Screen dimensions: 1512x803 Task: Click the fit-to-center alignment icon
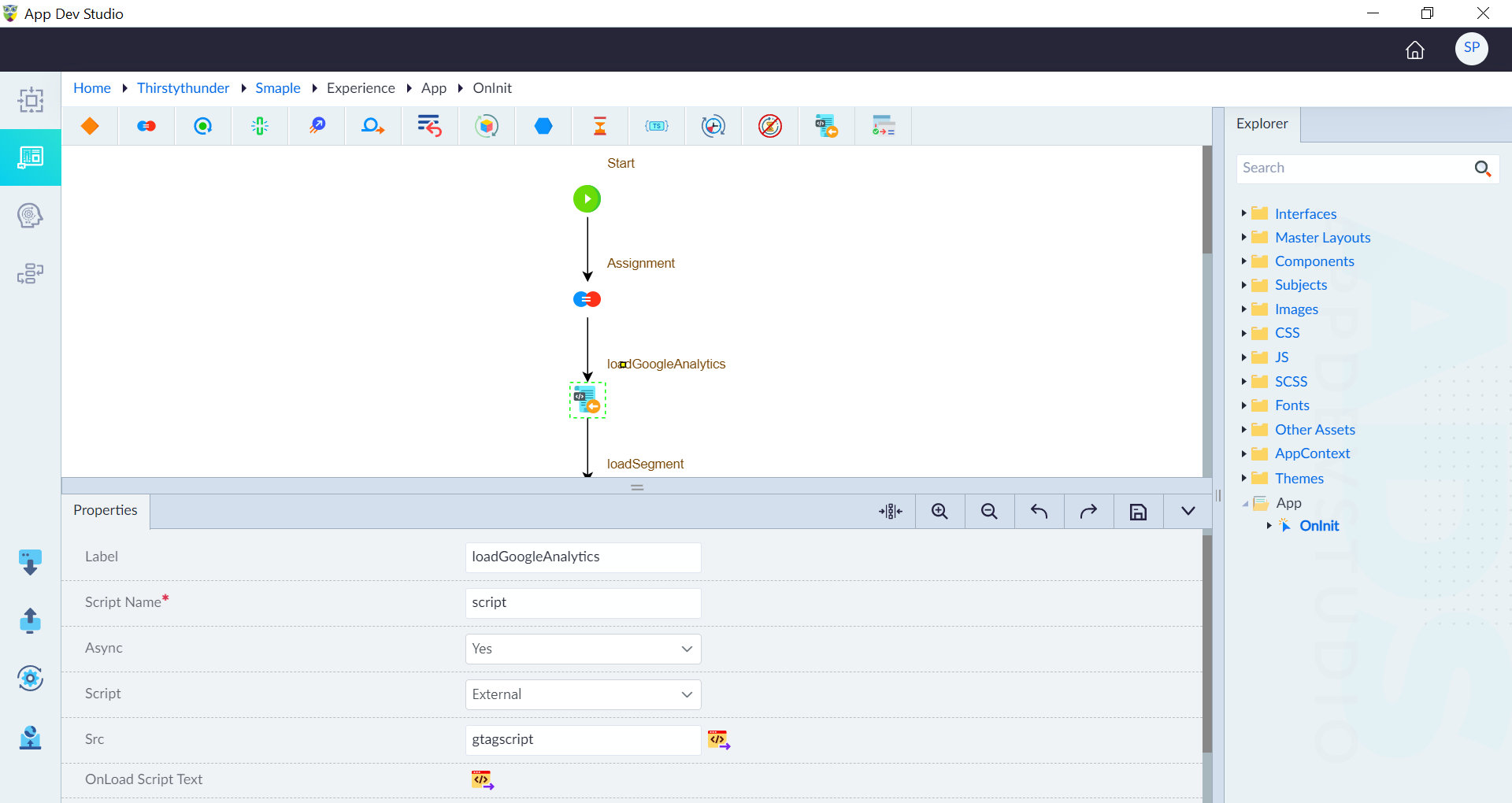[891, 512]
